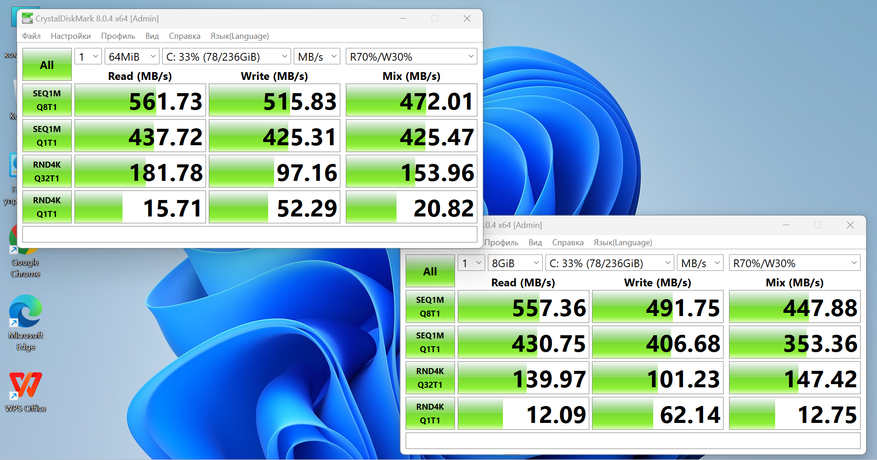Click status comment field in 64MiB window

[x=249, y=234]
